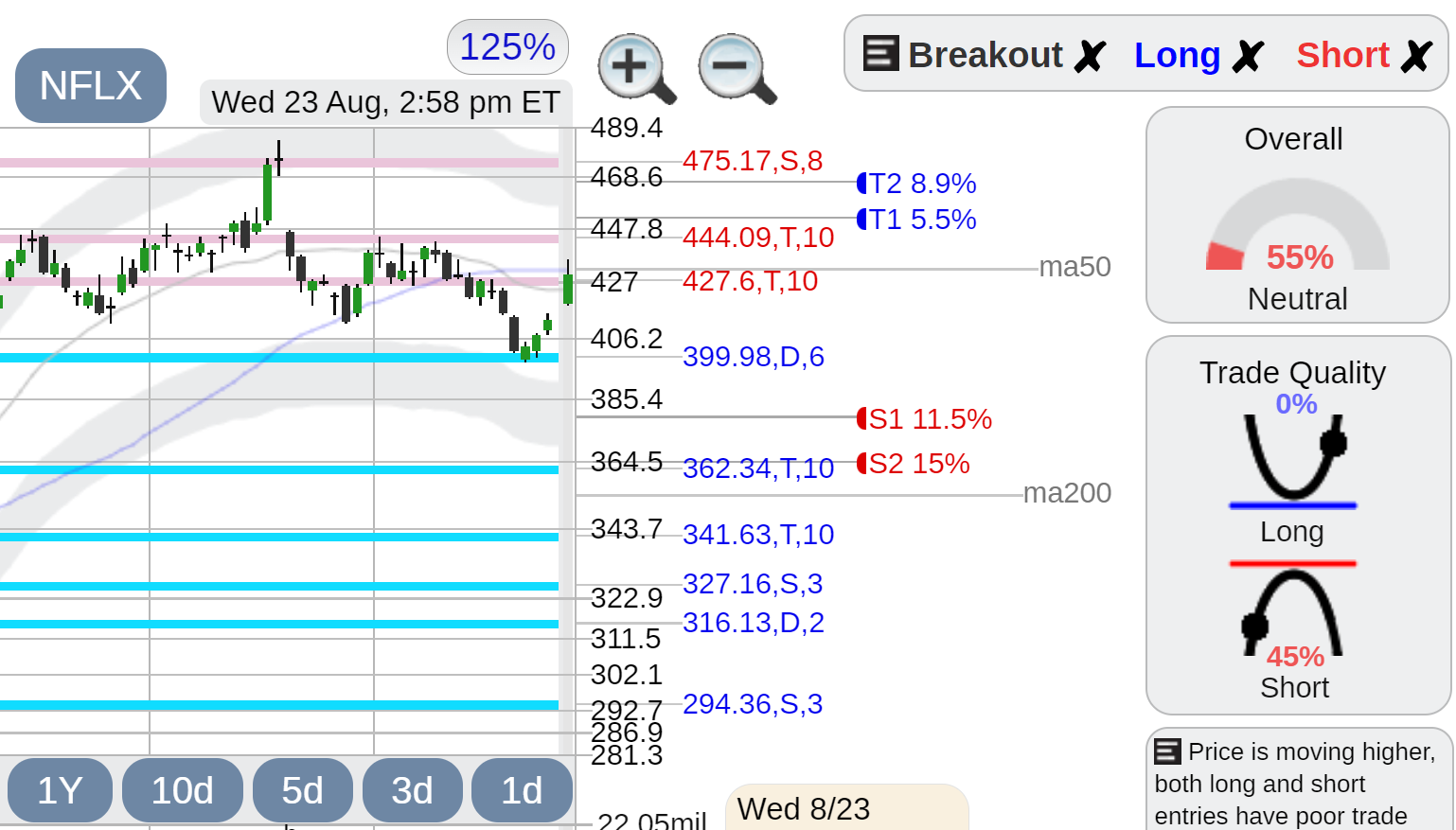Open the NFLX ticker selector
Viewport: 1456px width, 830px height.
click(x=91, y=85)
